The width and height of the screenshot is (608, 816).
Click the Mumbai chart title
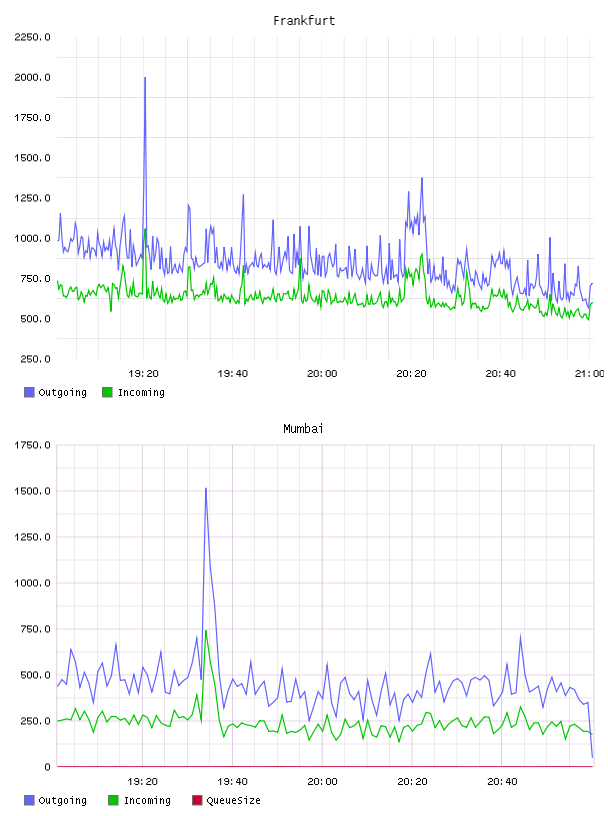pos(303,429)
